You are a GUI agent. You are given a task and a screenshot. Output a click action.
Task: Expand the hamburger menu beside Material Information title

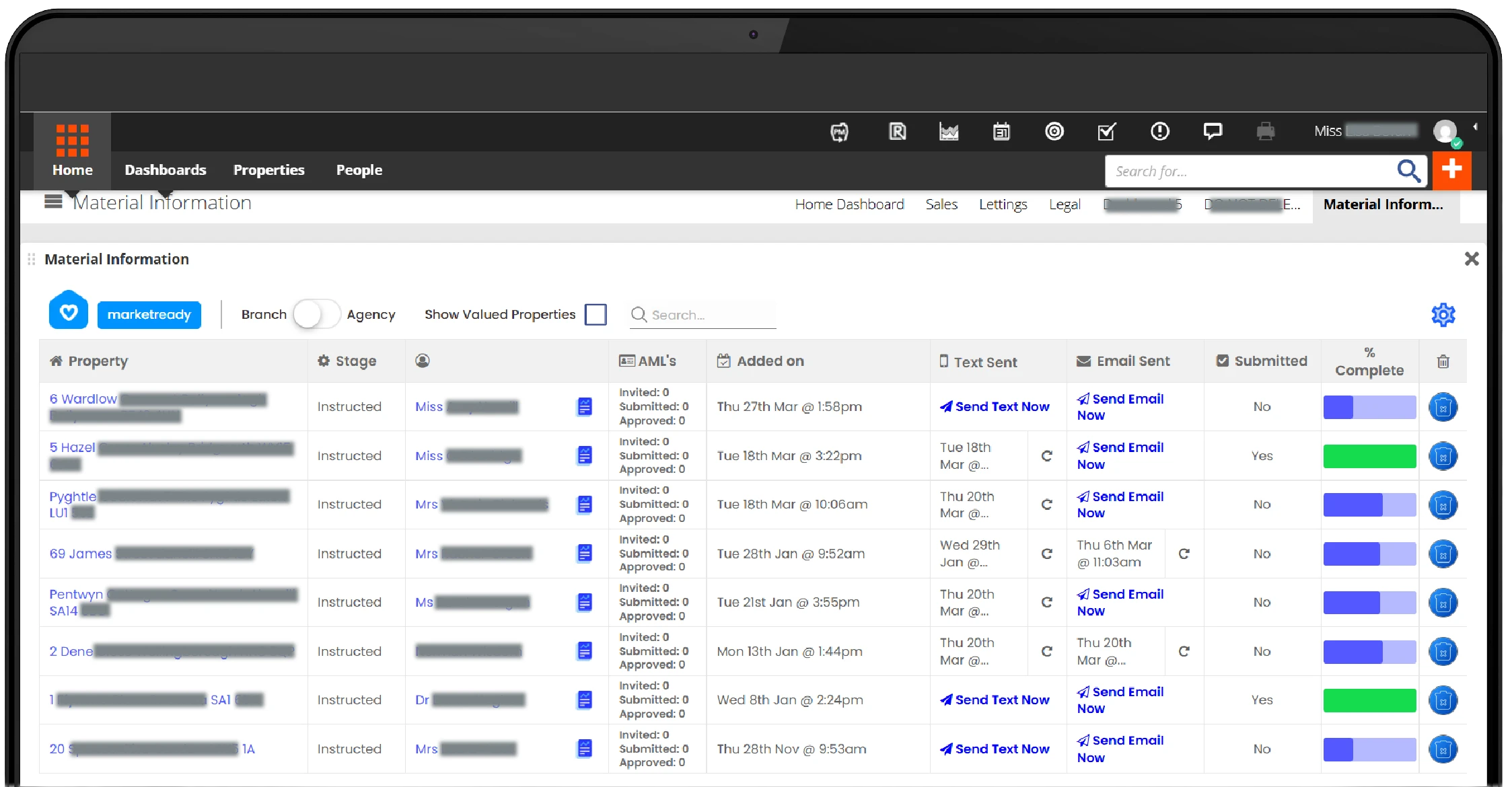click(53, 202)
